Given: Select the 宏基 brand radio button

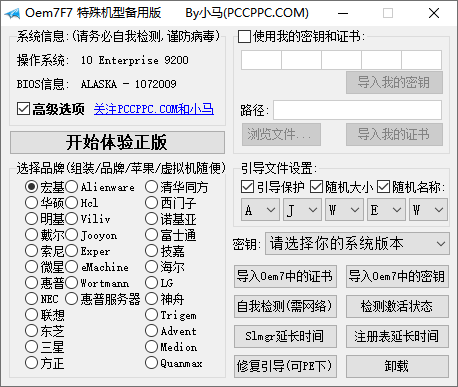Looking at the screenshot, I should pyautogui.click(x=31, y=187).
